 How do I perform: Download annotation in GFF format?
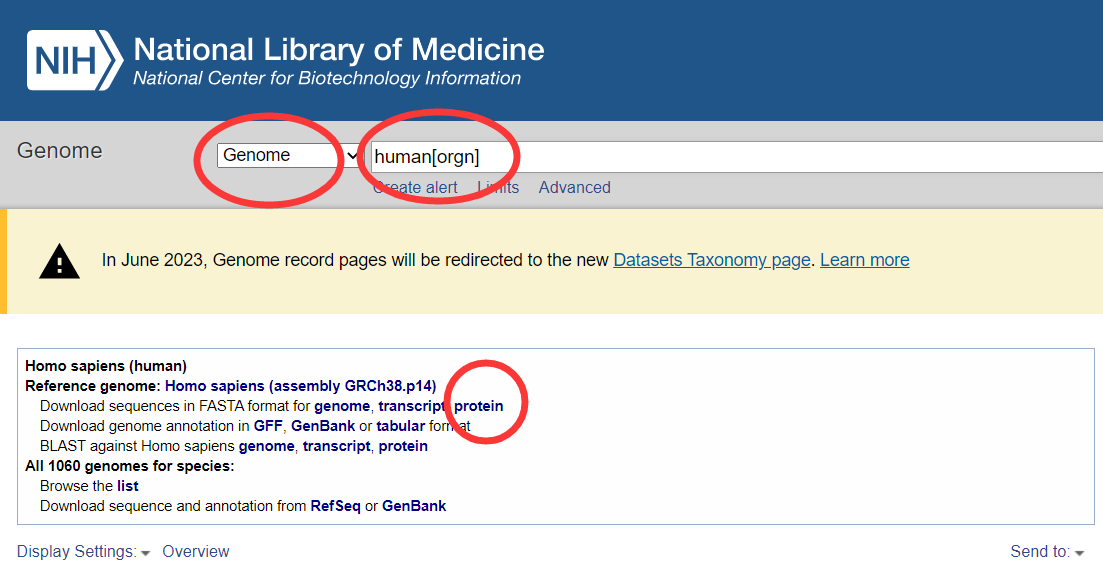268,426
